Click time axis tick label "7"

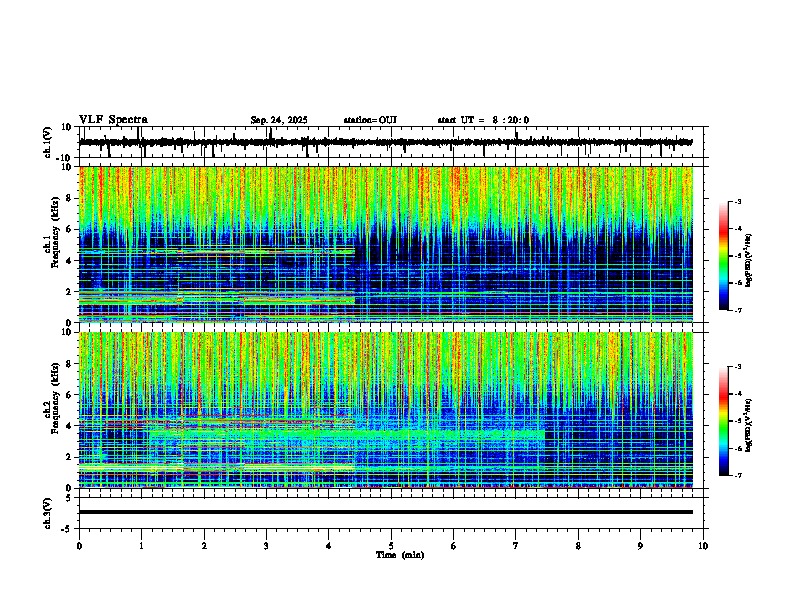point(516,546)
